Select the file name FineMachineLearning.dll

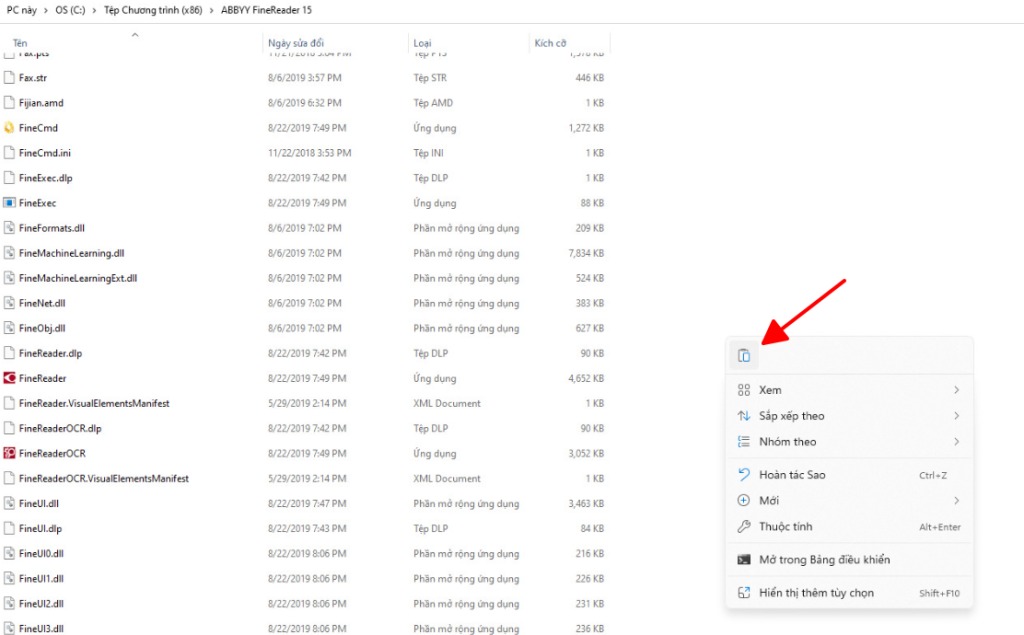click(x=71, y=253)
